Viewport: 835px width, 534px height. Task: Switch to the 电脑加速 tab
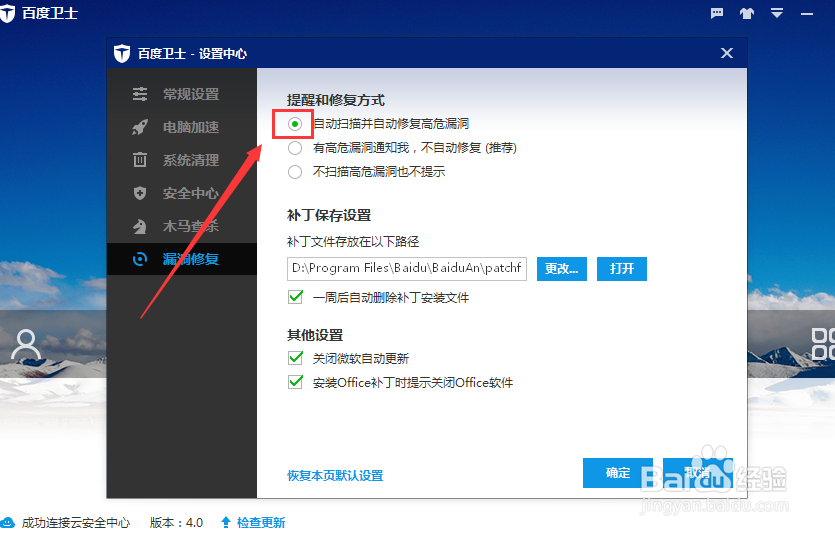click(182, 127)
